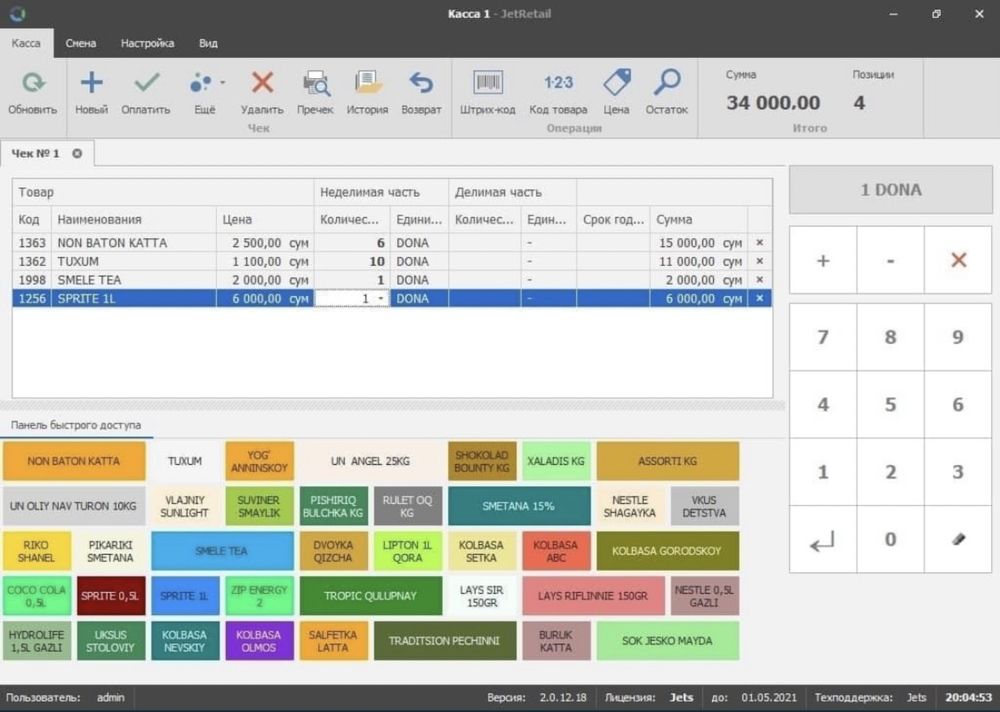Add ASSORTI KG quick item

click(x=668, y=461)
